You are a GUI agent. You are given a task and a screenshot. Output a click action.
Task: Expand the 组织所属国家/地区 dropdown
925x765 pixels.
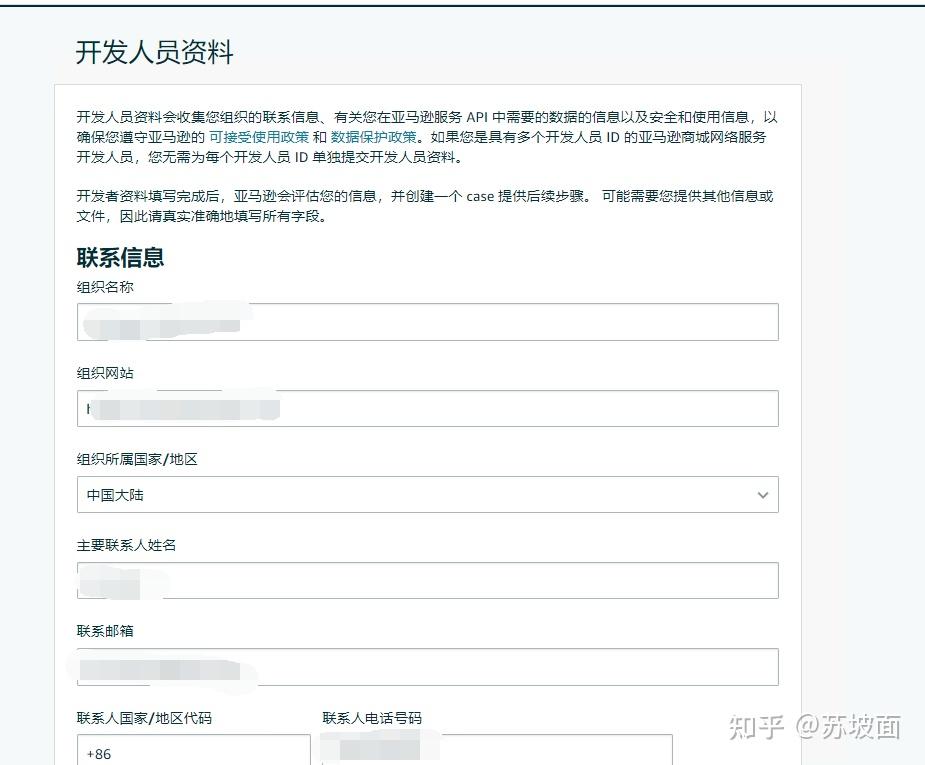click(427, 494)
